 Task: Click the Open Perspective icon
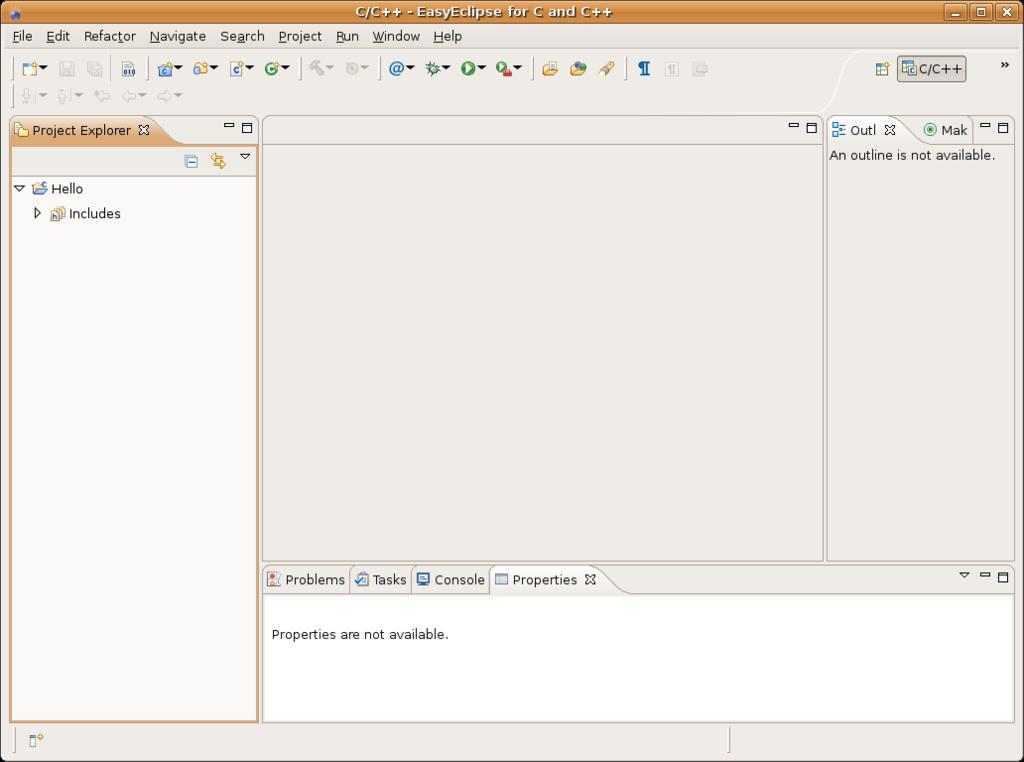[882, 69]
